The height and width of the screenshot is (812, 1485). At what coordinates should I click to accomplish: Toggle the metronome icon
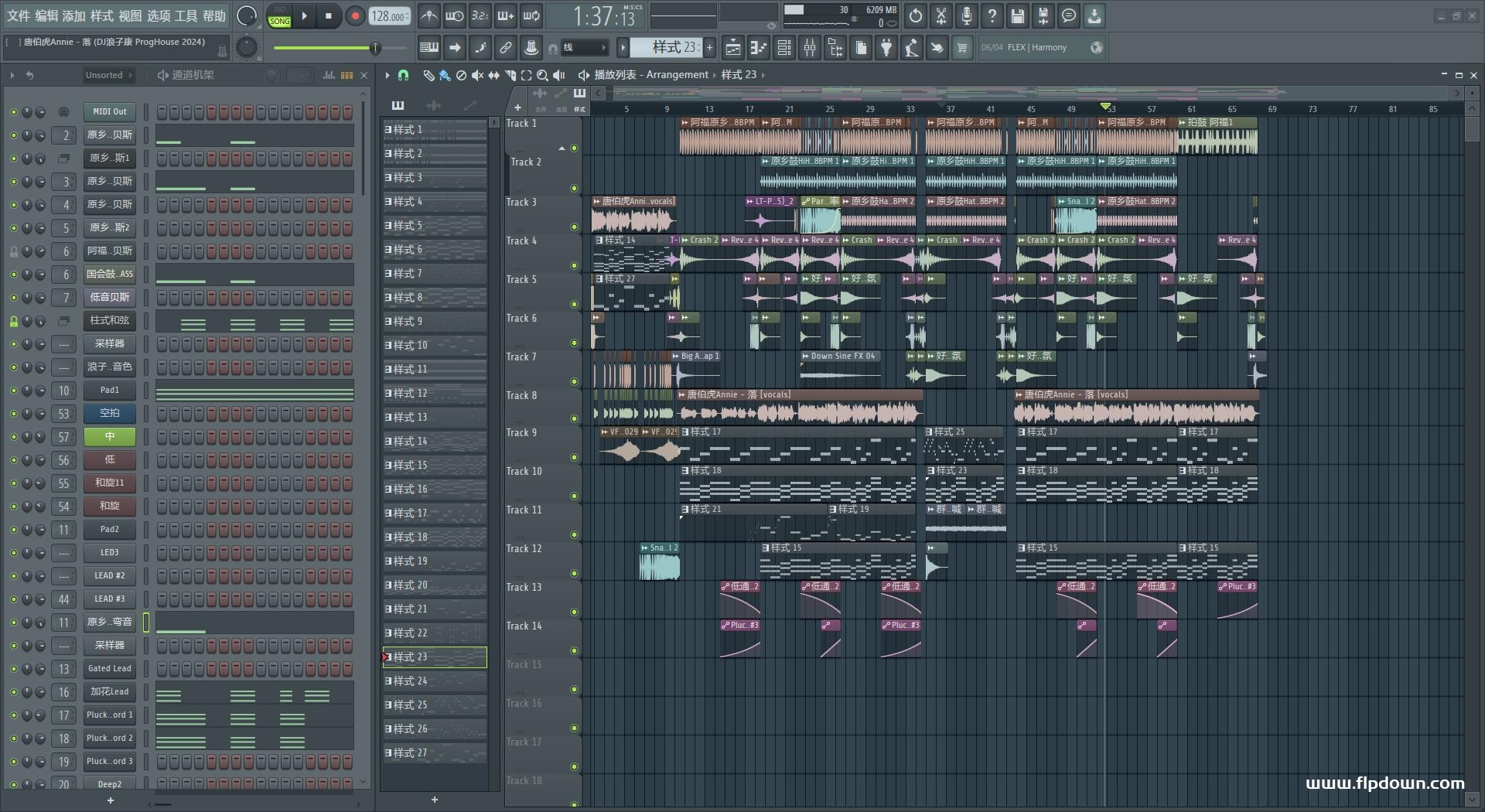tap(428, 15)
